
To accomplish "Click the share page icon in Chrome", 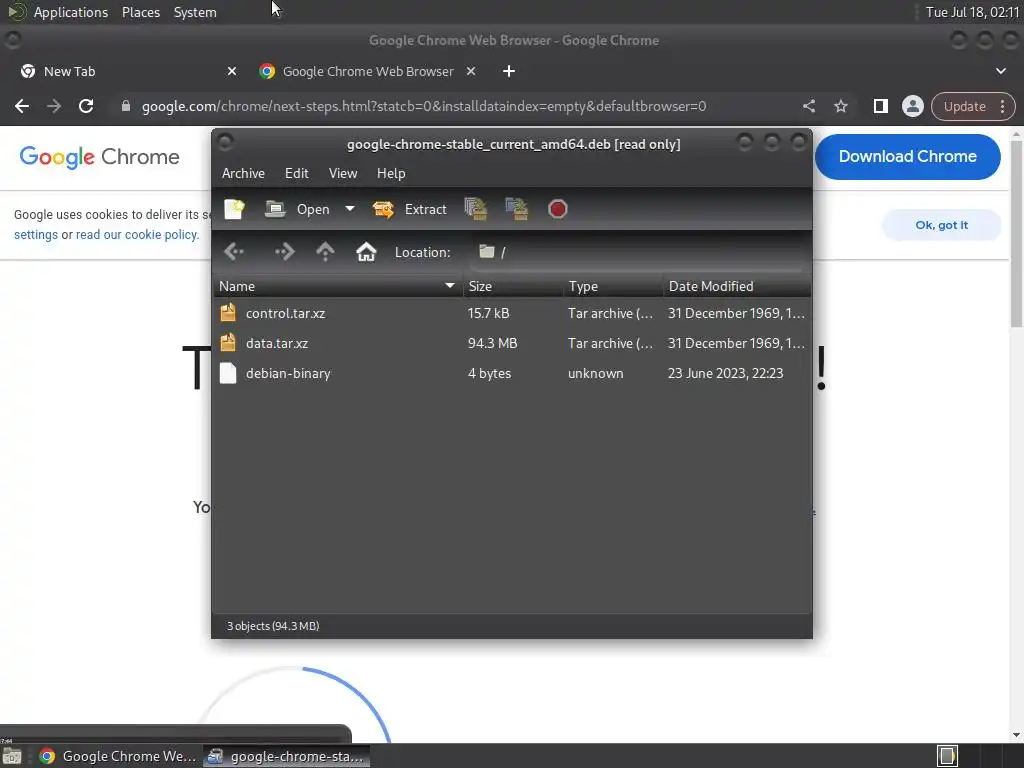I will click(x=808, y=106).
